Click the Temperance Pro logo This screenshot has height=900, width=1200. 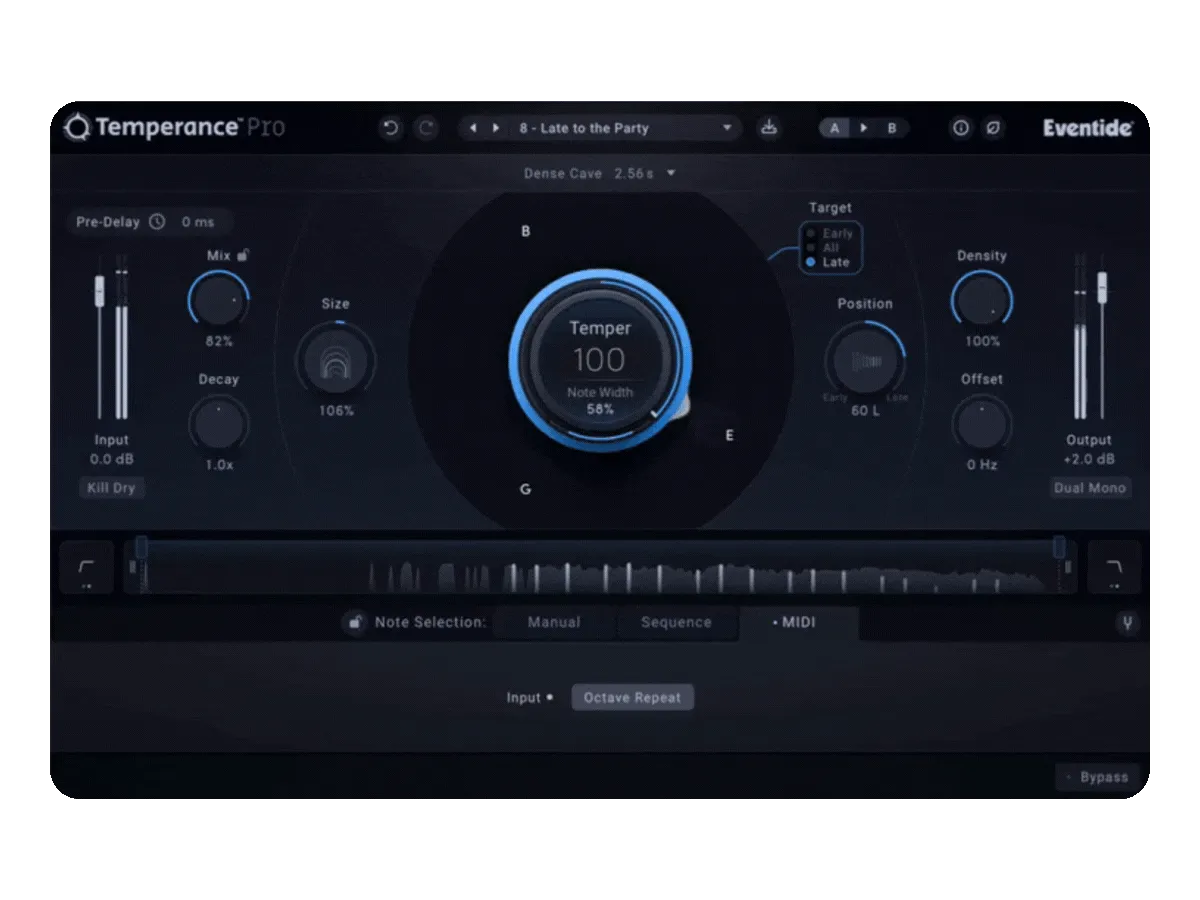tap(175, 128)
